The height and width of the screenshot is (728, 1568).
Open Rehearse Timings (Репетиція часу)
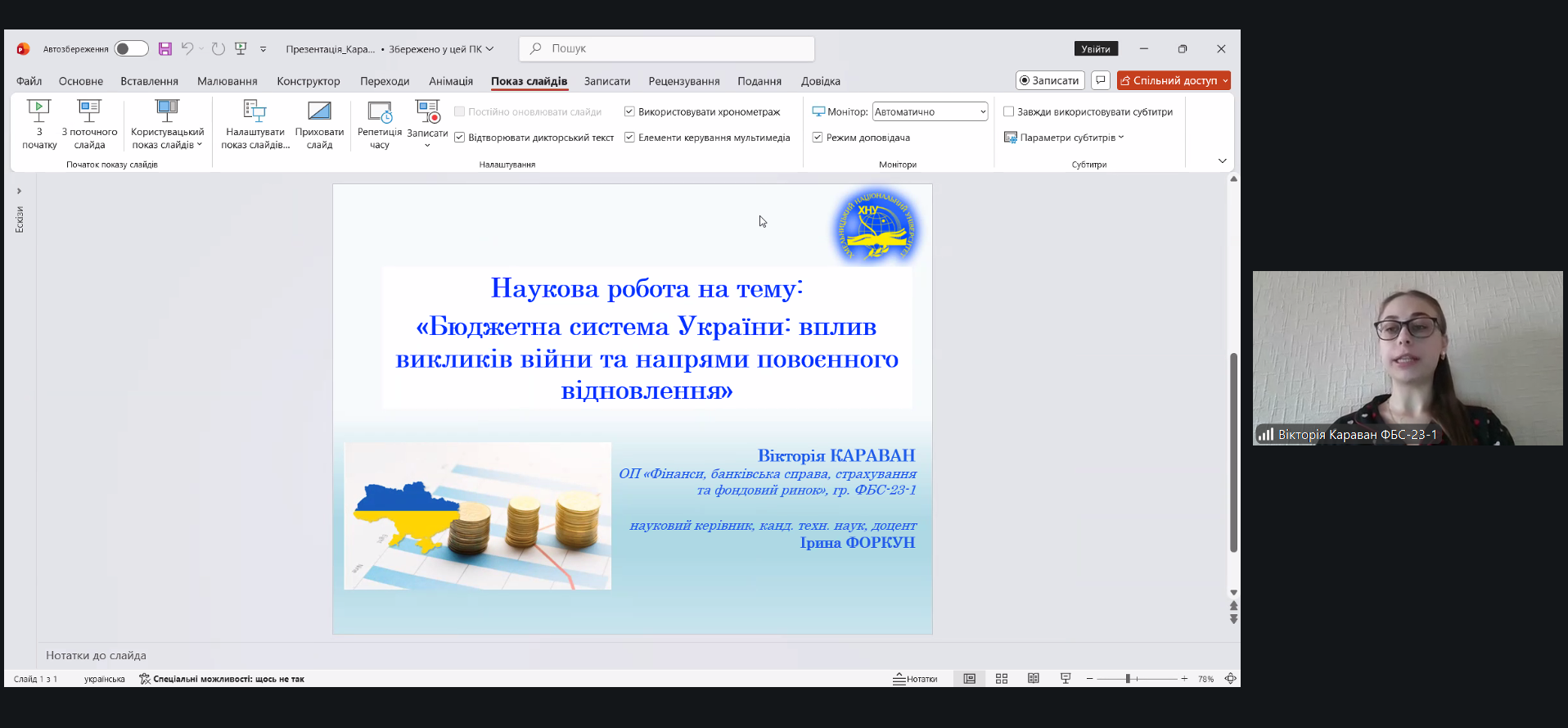tap(380, 112)
